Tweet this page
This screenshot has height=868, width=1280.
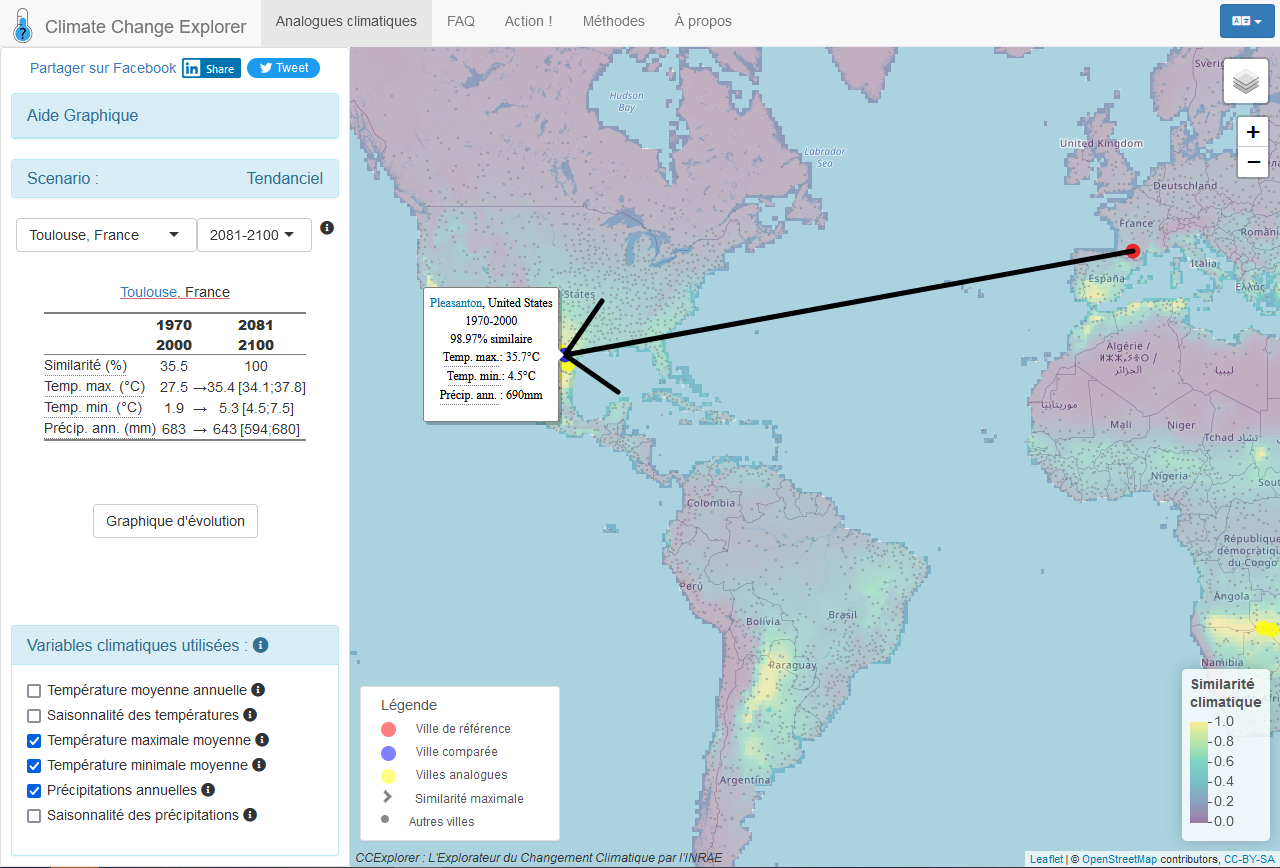(284, 68)
